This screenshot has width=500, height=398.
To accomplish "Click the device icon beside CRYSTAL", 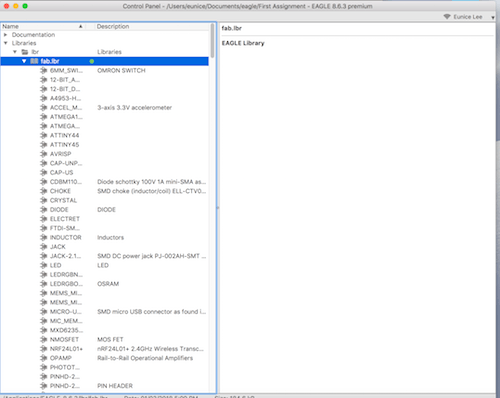I will click(x=43, y=200).
